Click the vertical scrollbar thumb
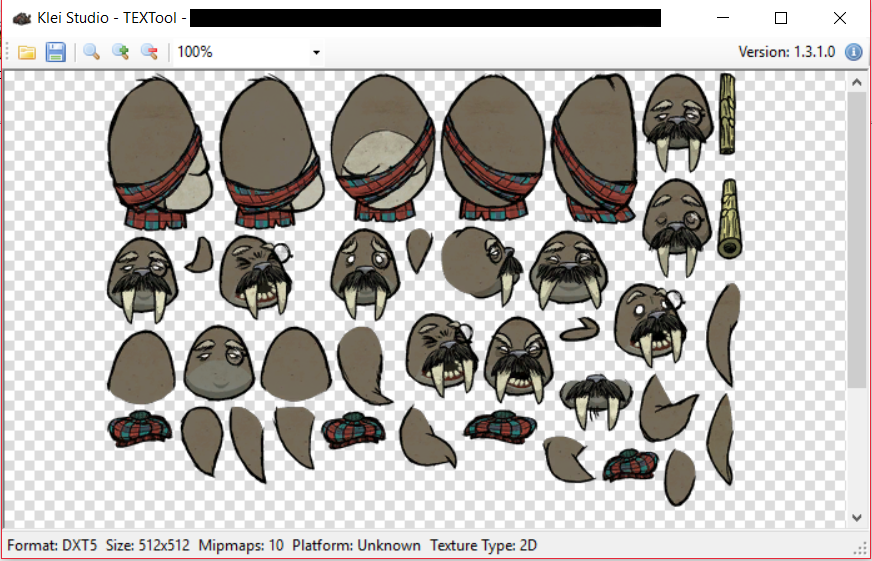Viewport: 872px width, 561px height. [856, 240]
